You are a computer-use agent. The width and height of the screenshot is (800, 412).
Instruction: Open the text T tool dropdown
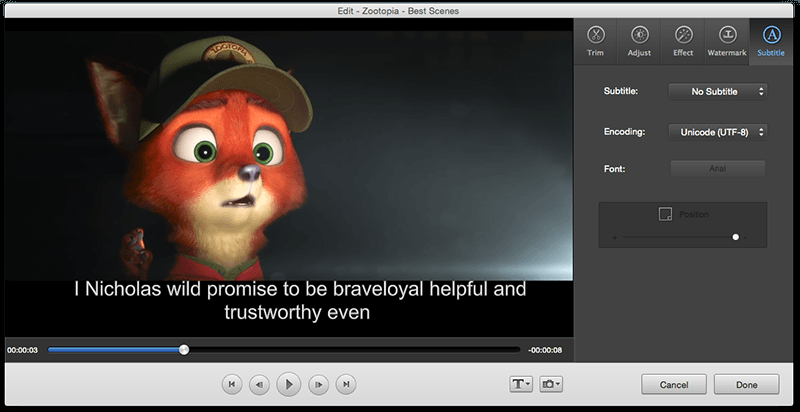pyautogui.click(x=521, y=384)
